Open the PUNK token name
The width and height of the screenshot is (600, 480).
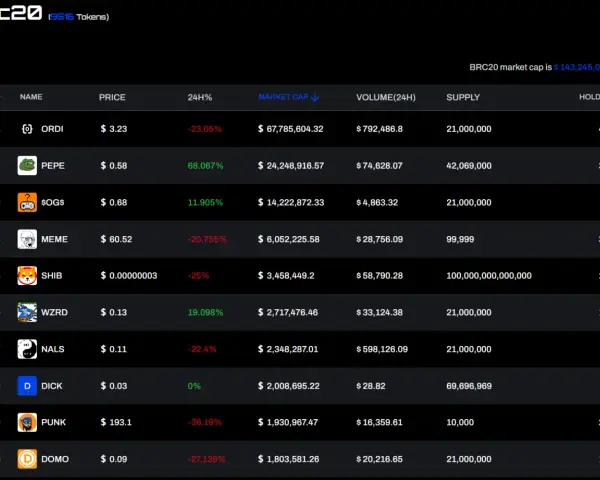point(54,422)
